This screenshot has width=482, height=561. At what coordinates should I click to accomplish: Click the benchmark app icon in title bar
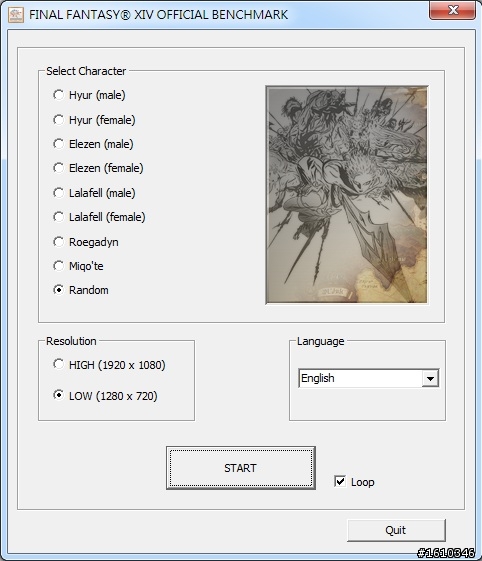[16, 15]
